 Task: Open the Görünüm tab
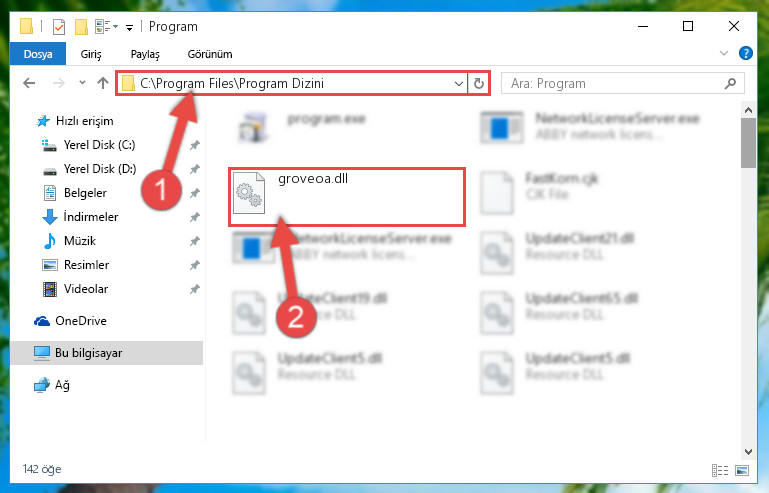[210, 54]
